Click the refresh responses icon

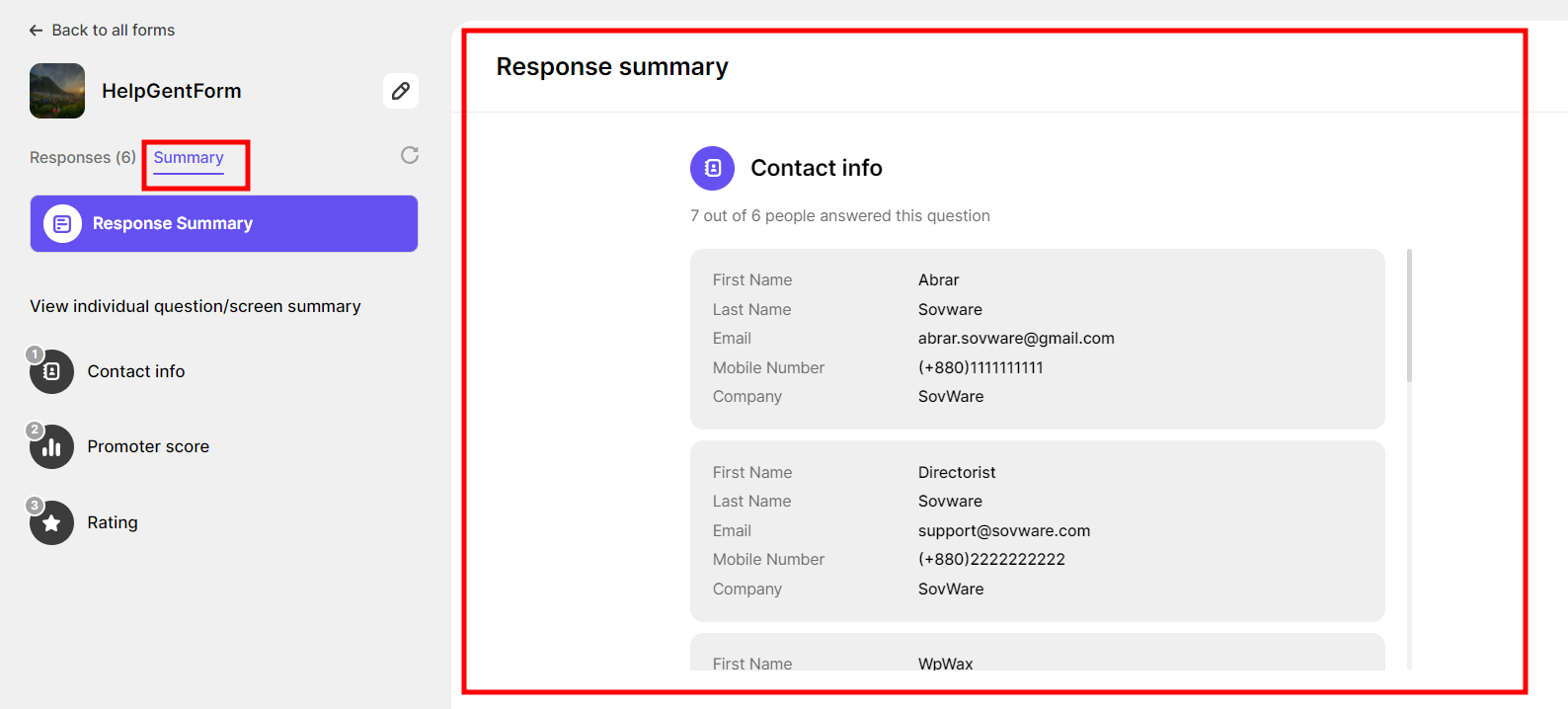coord(410,155)
